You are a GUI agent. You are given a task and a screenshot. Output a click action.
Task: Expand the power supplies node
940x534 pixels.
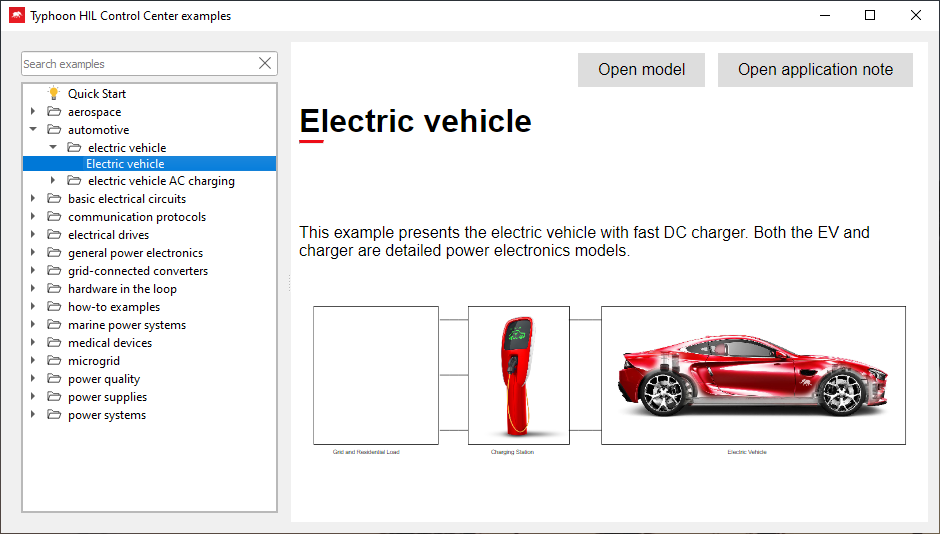[33, 396]
